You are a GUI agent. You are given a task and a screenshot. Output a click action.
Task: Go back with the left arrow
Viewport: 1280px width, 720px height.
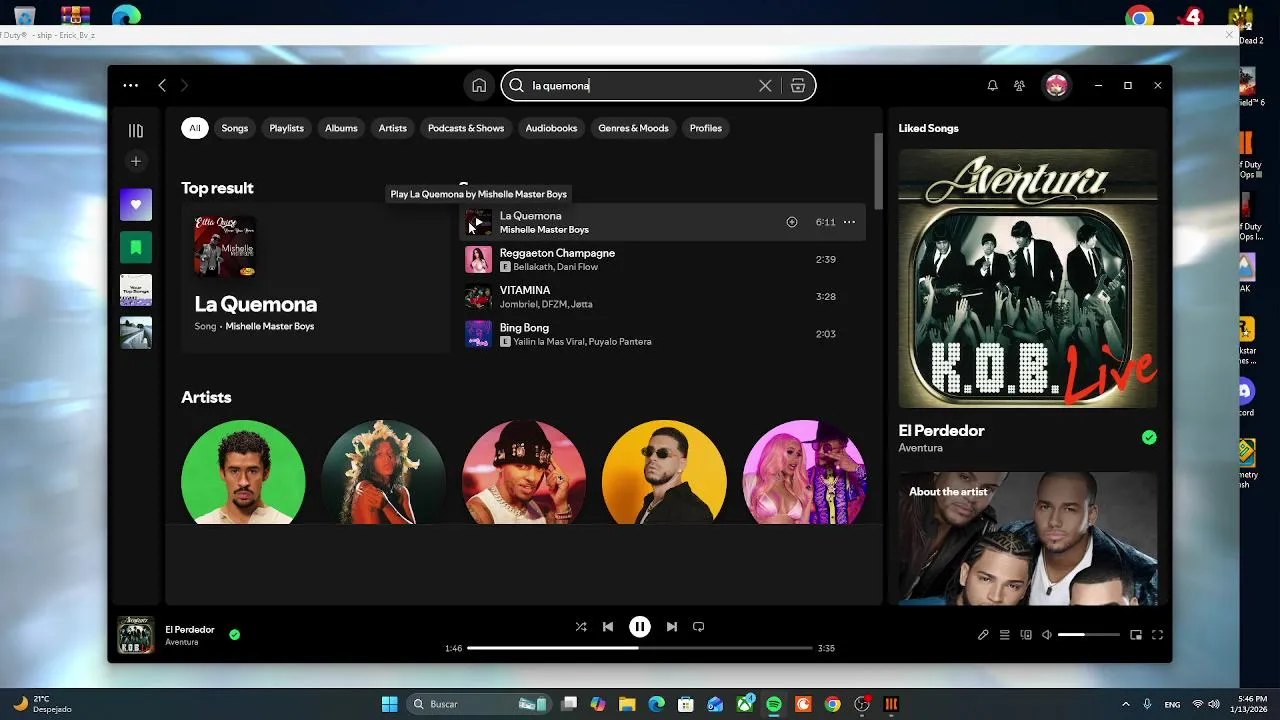tap(162, 85)
